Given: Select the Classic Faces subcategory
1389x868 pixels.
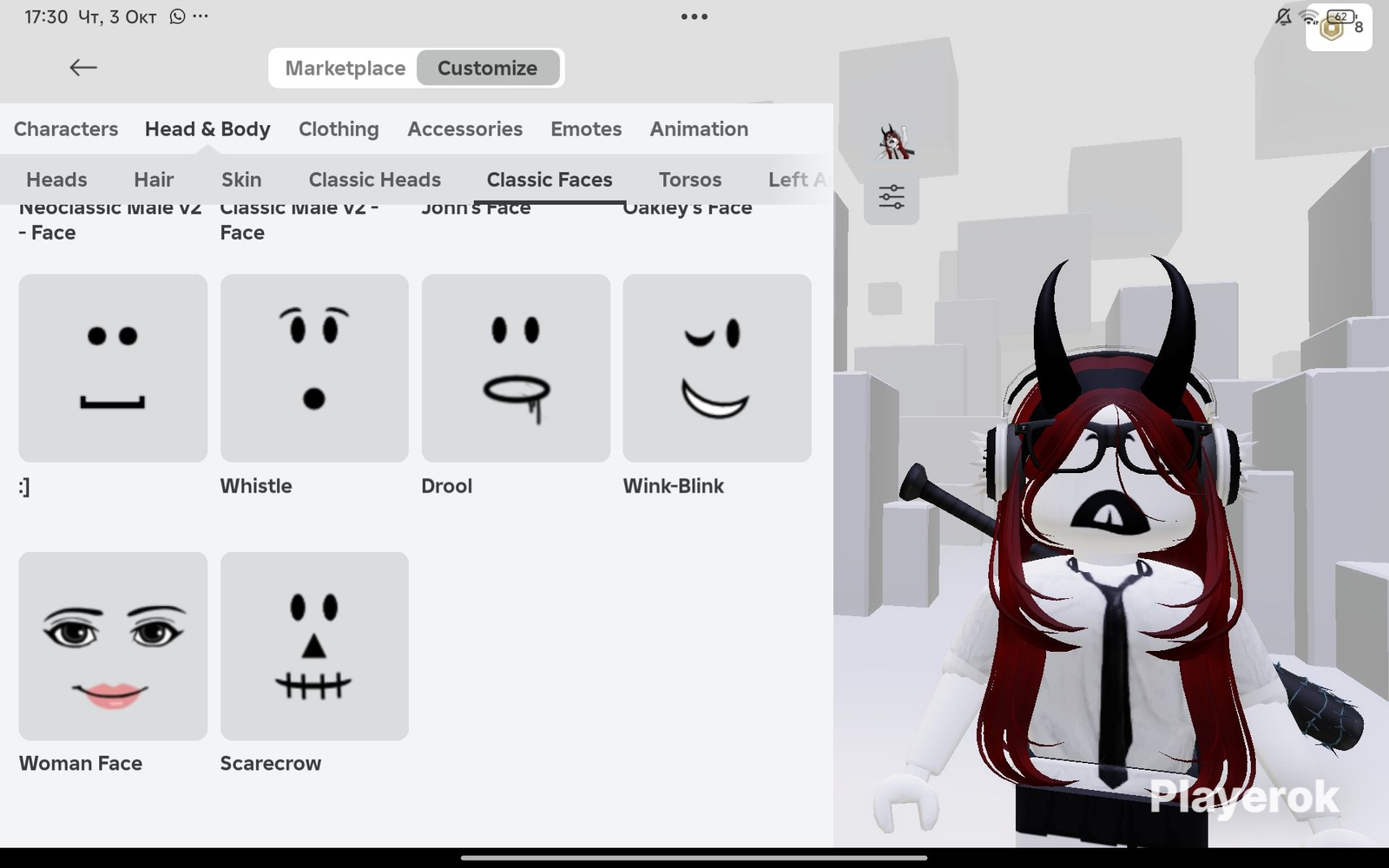Looking at the screenshot, I should pos(550,180).
